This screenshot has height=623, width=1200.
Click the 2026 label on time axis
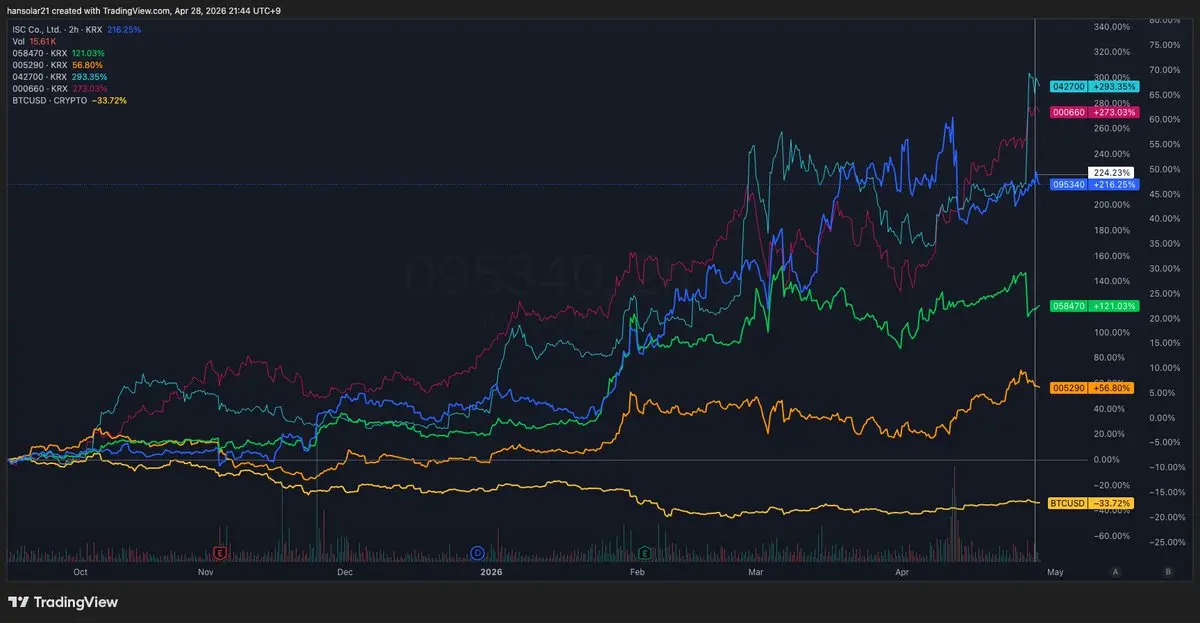[491, 573]
